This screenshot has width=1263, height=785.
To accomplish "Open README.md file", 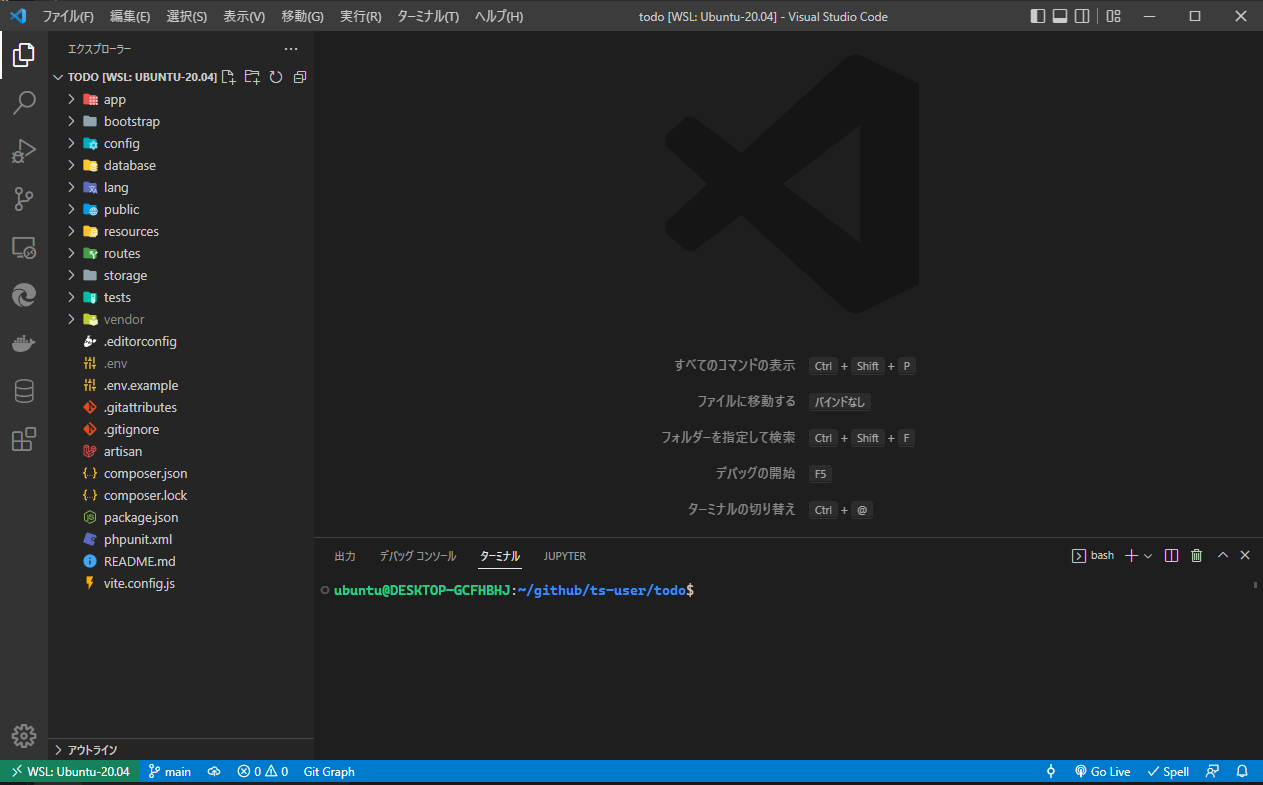I will (x=181, y=561).
